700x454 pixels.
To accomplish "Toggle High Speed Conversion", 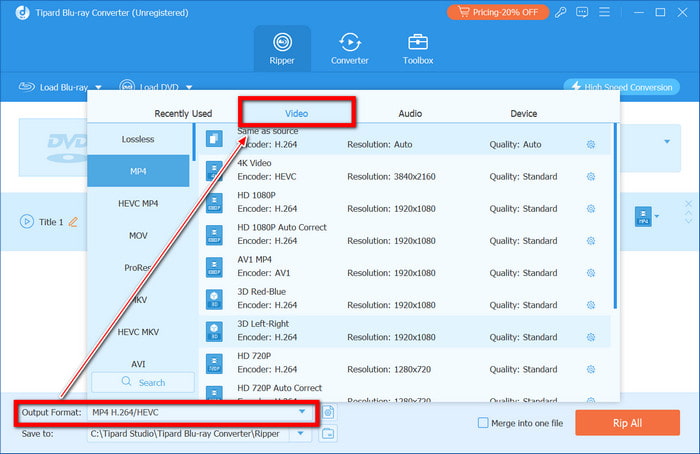I will [621, 87].
